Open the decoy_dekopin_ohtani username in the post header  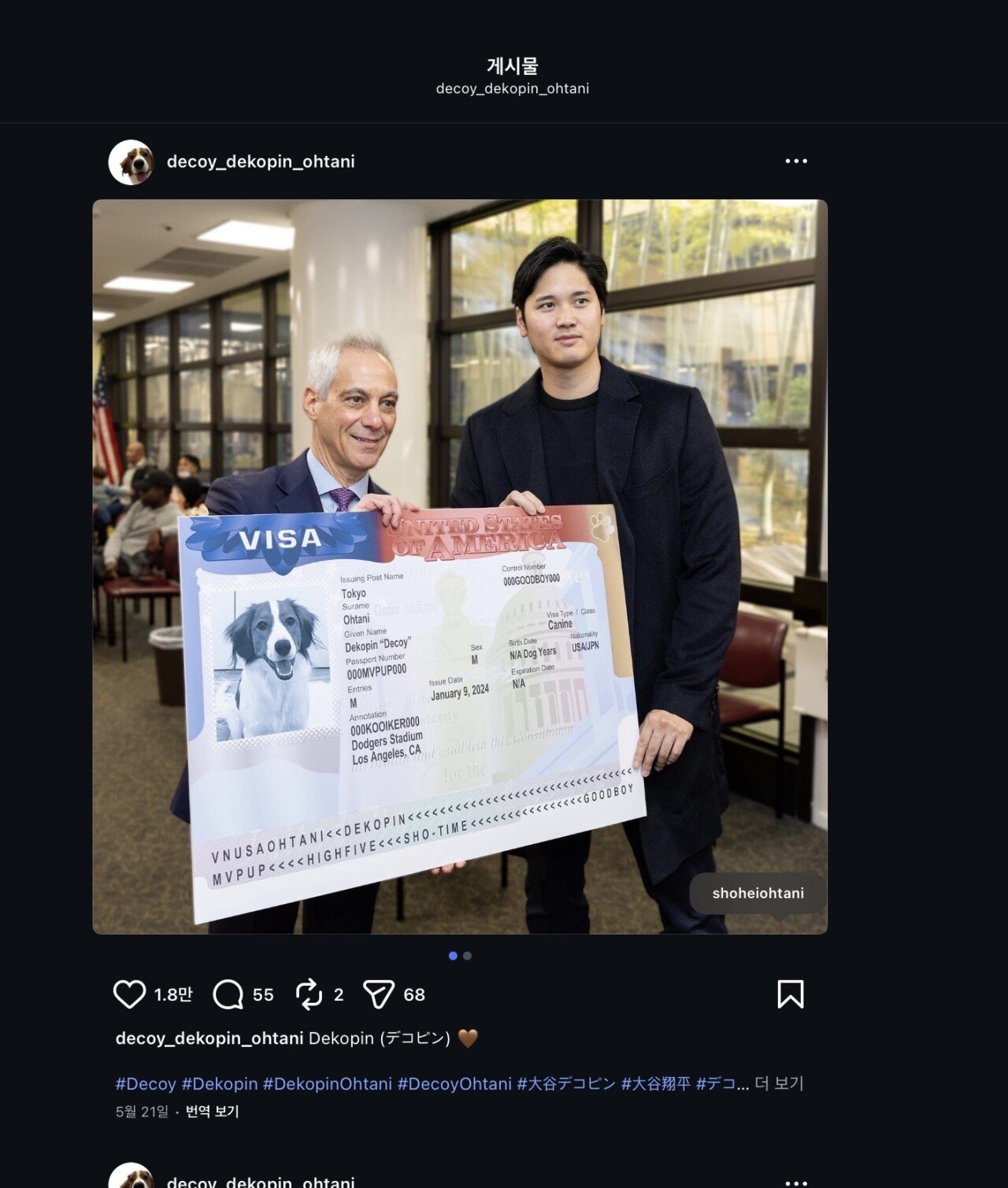click(261, 161)
